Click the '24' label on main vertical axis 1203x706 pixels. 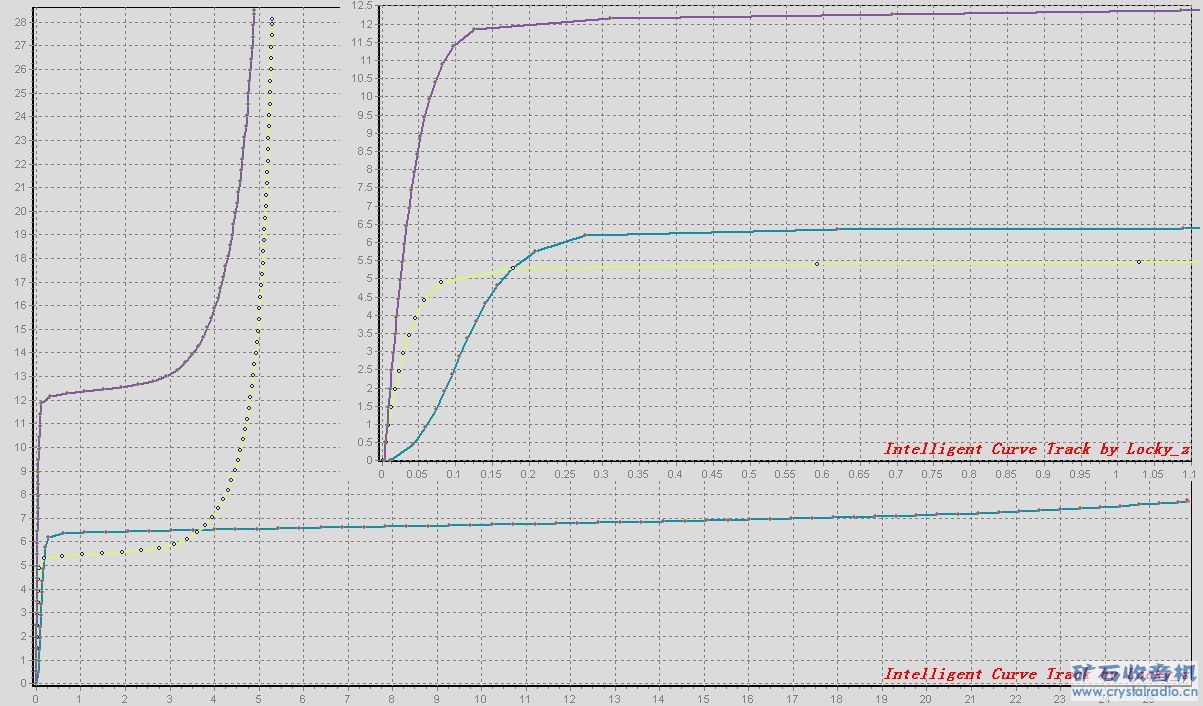22,117
